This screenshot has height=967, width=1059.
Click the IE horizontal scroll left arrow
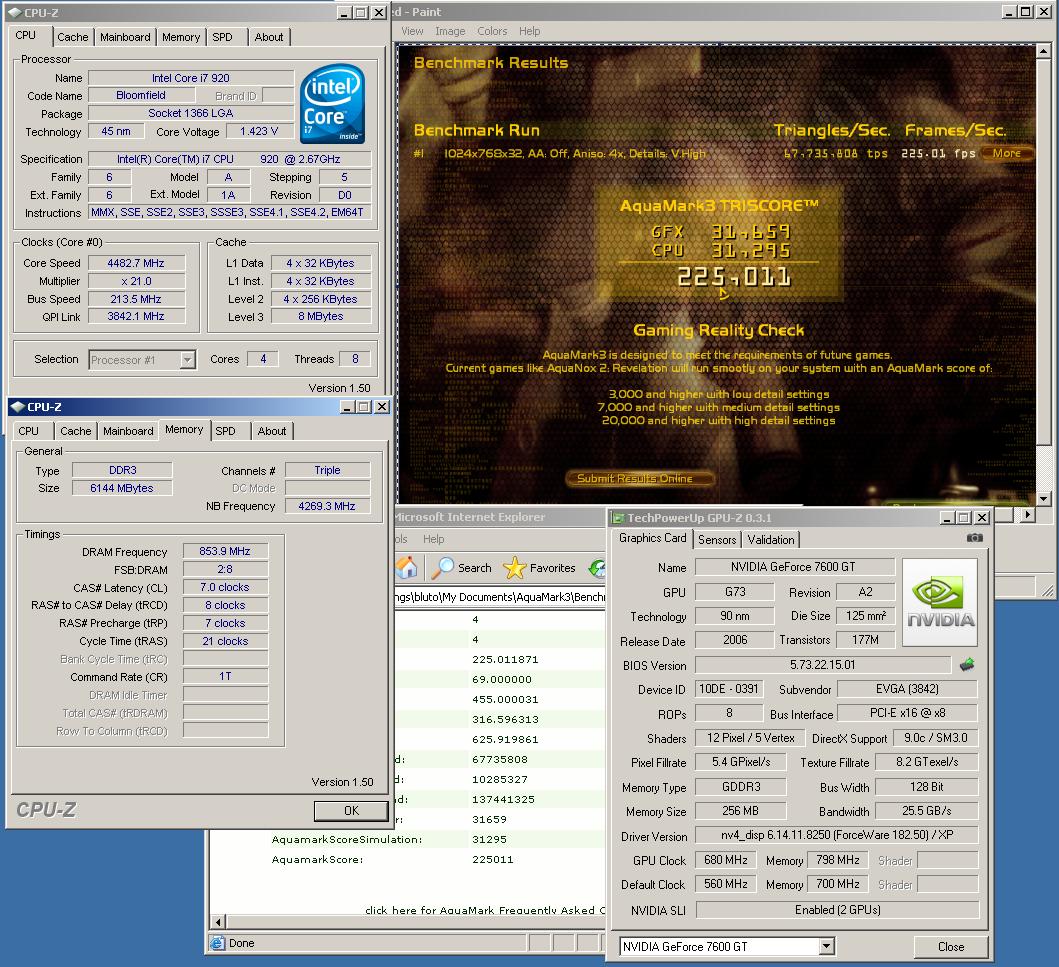point(218,922)
